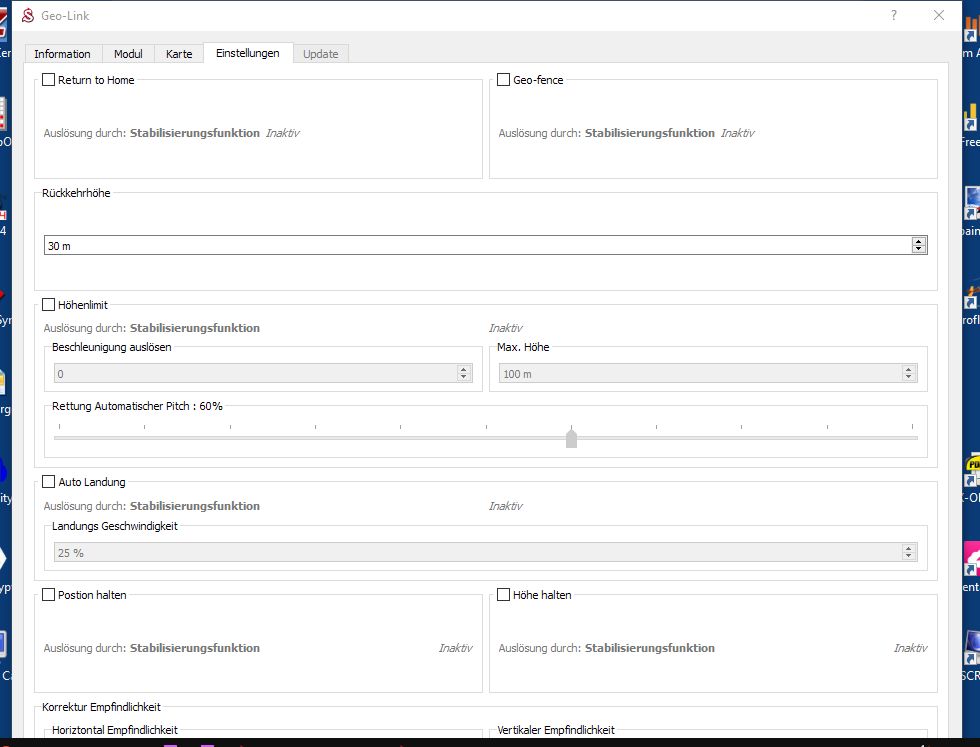Click the Max. Höhe spinner arrows

[909, 373]
